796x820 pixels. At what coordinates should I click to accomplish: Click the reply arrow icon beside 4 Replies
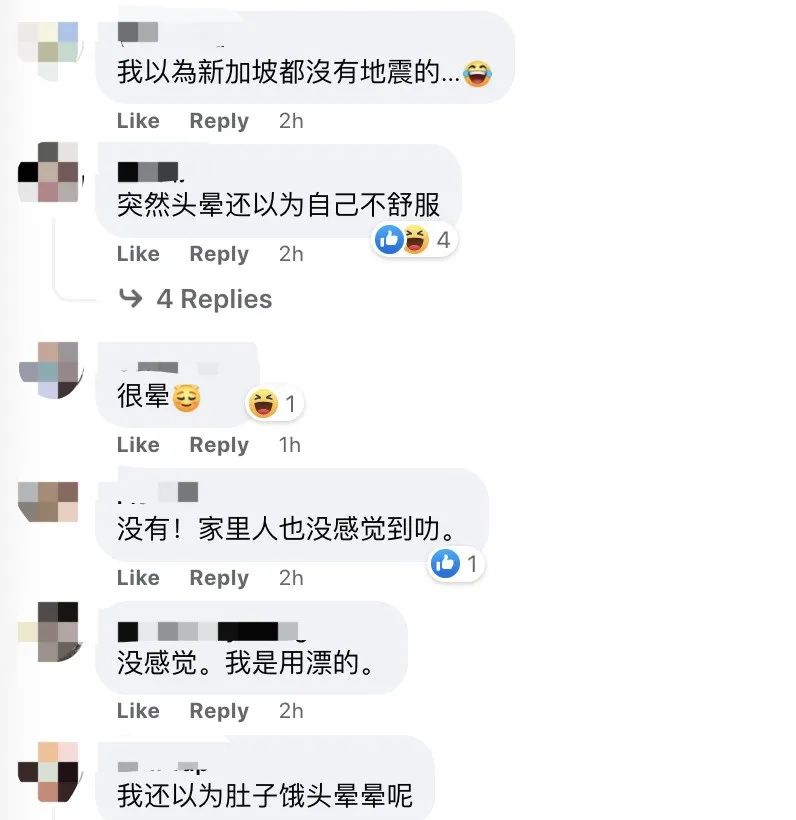(130, 298)
